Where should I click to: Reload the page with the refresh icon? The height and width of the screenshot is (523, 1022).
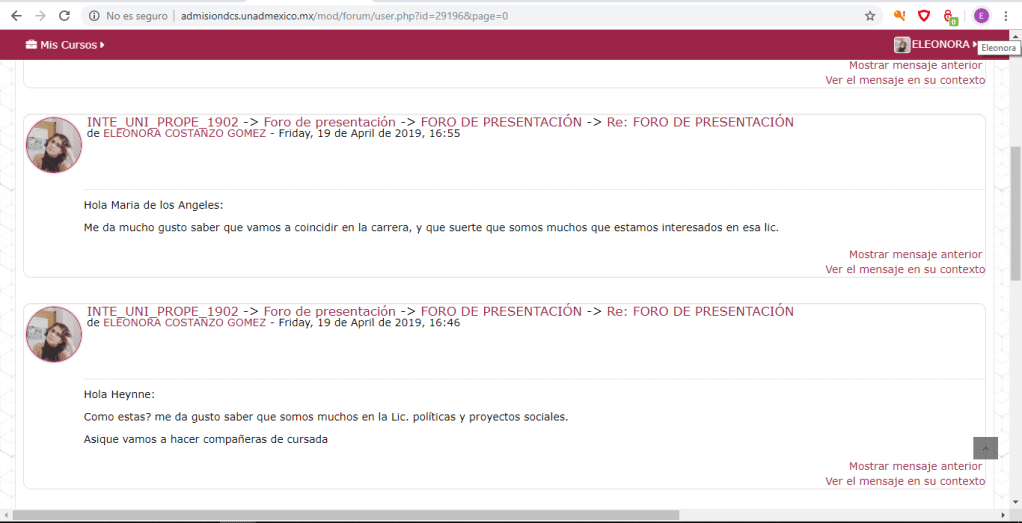(x=64, y=16)
